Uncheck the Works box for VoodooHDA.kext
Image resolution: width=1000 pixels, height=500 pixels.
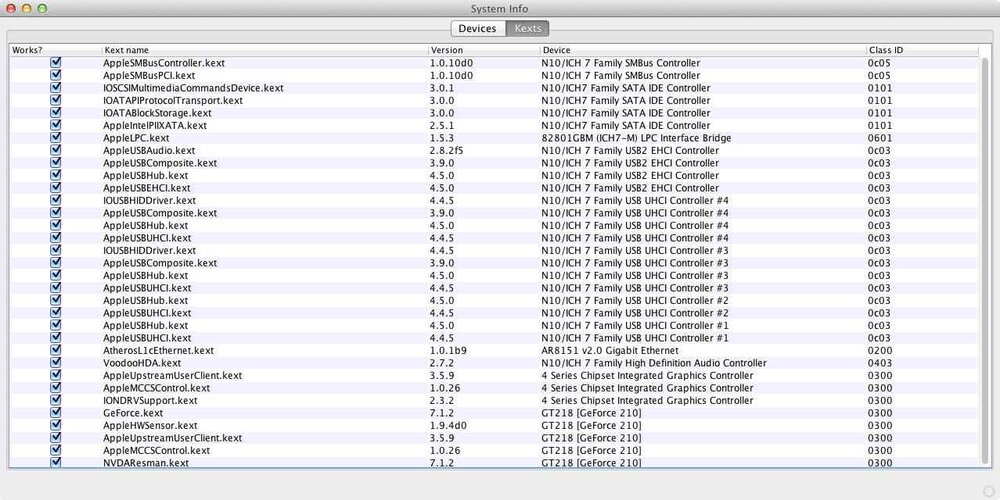(56, 363)
